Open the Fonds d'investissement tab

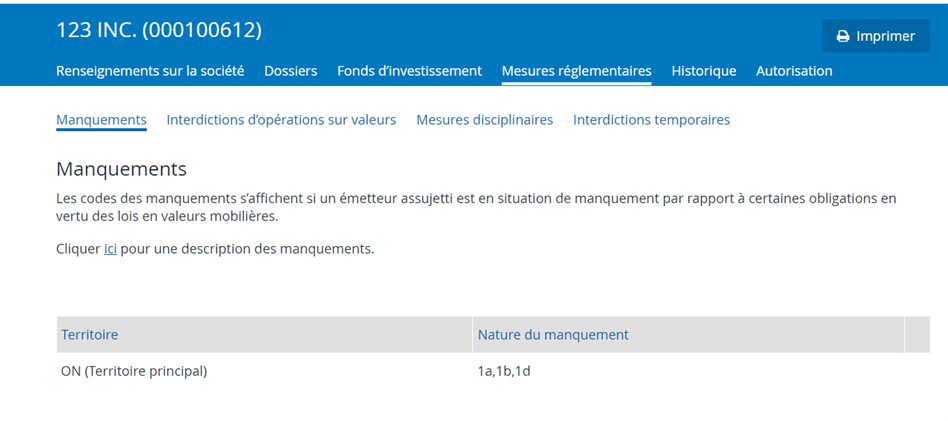coord(409,71)
